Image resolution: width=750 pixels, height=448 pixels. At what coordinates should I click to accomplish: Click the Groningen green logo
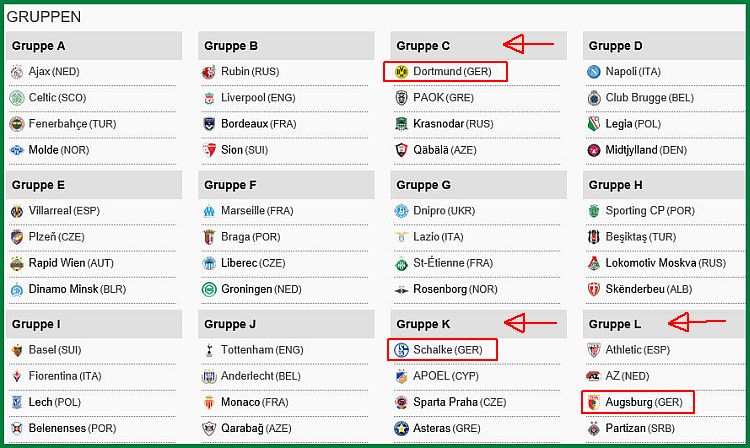click(209, 289)
